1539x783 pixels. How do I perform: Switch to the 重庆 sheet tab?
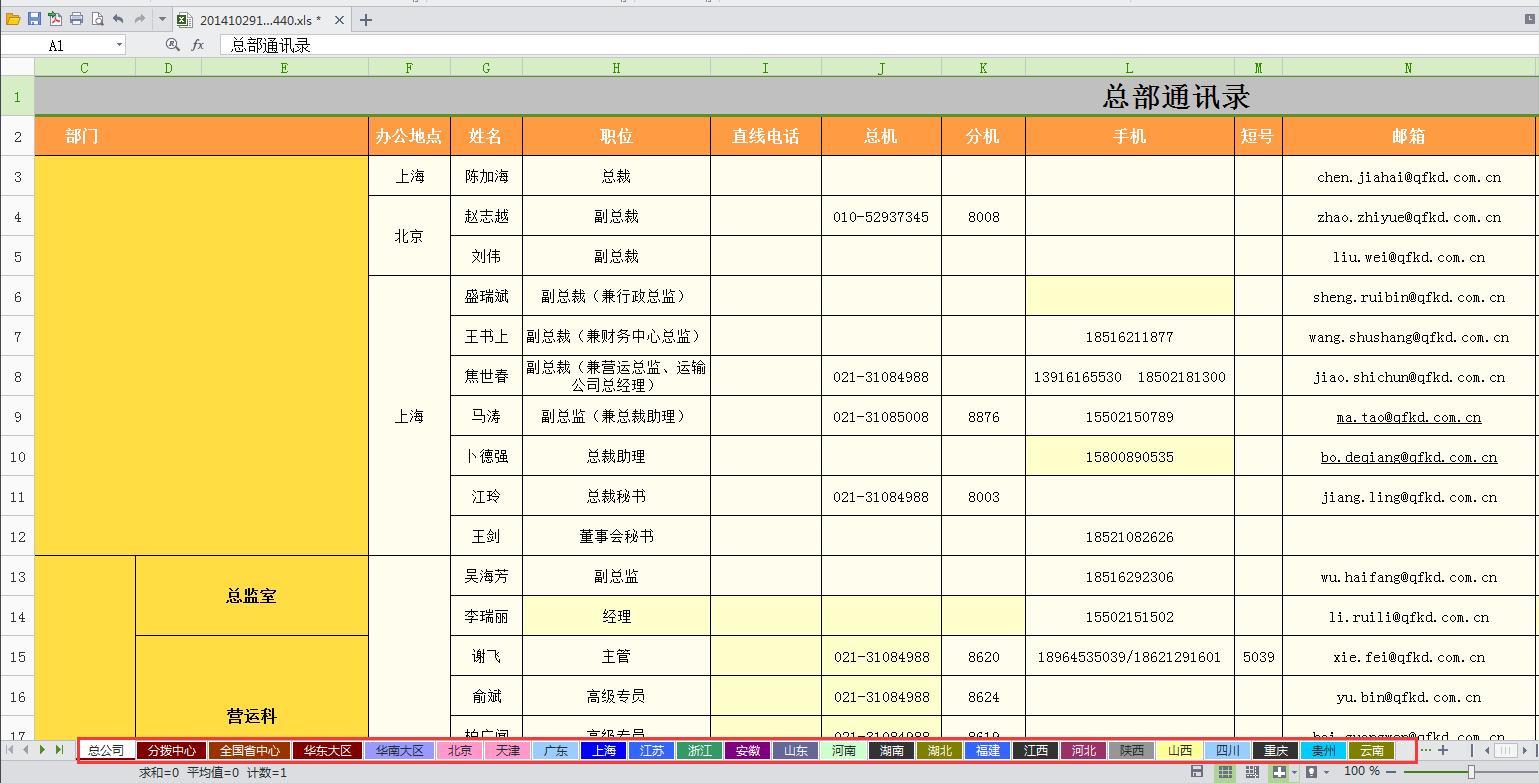(x=1276, y=750)
